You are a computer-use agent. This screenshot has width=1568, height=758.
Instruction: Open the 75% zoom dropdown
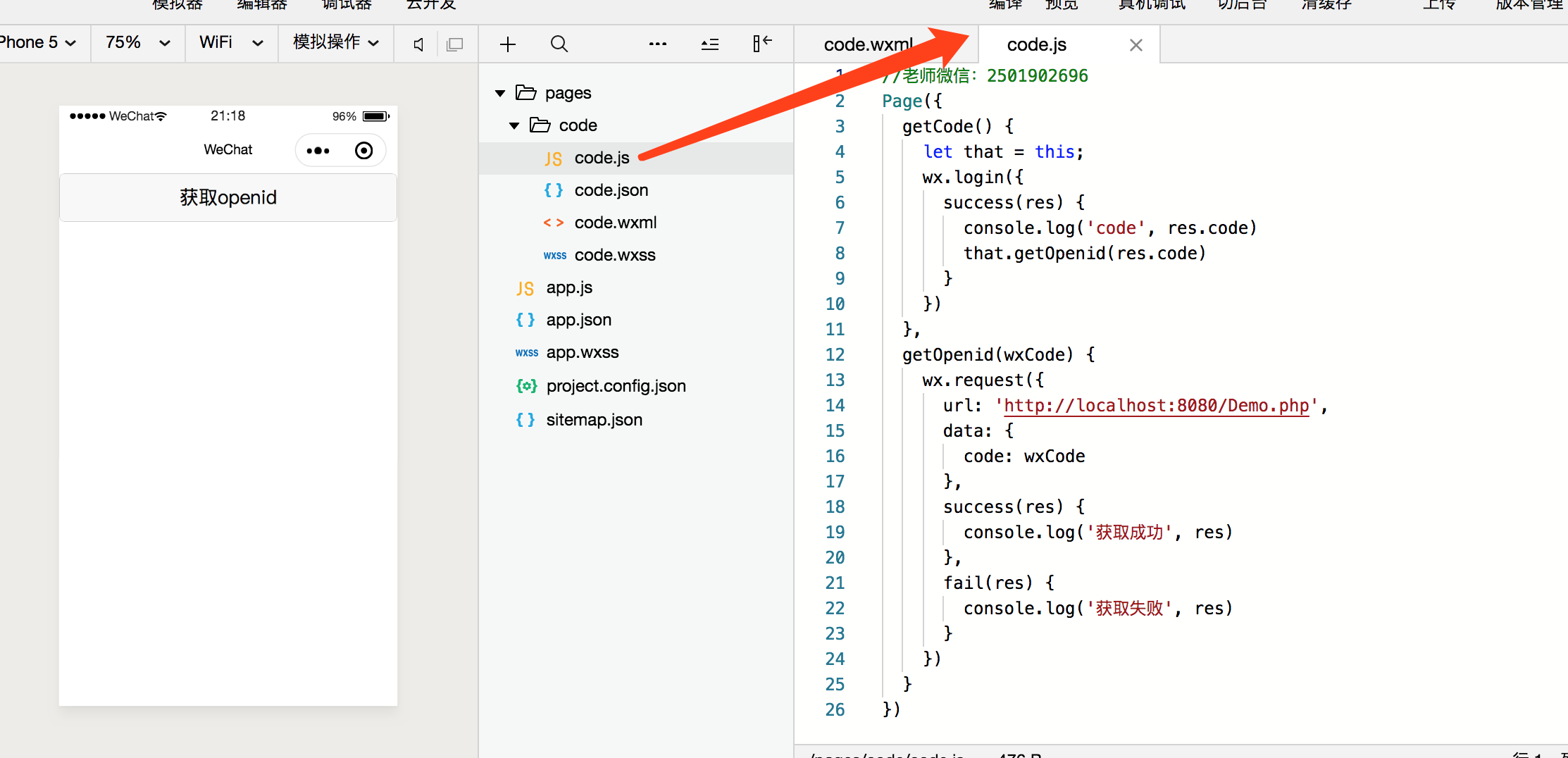tap(137, 43)
